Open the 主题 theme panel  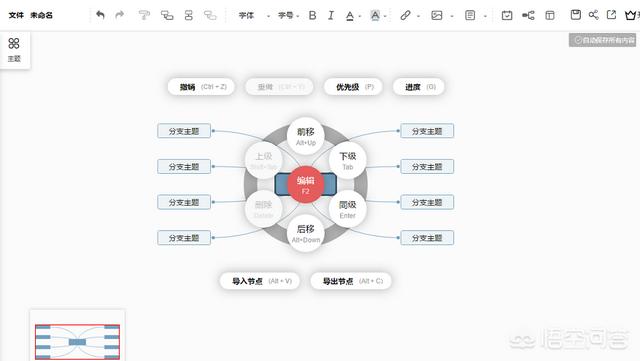click(14, 50)
